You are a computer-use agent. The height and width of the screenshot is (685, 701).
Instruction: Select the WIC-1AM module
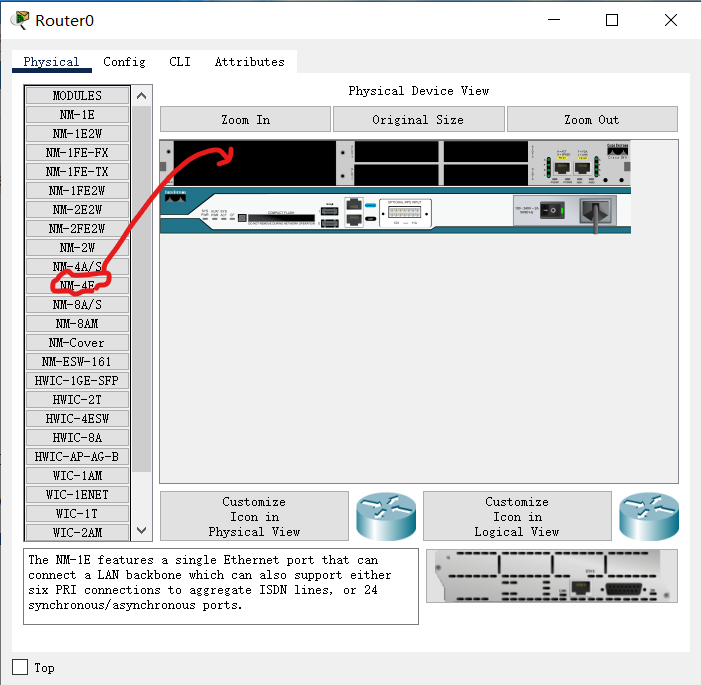click(x=77, y=476)
